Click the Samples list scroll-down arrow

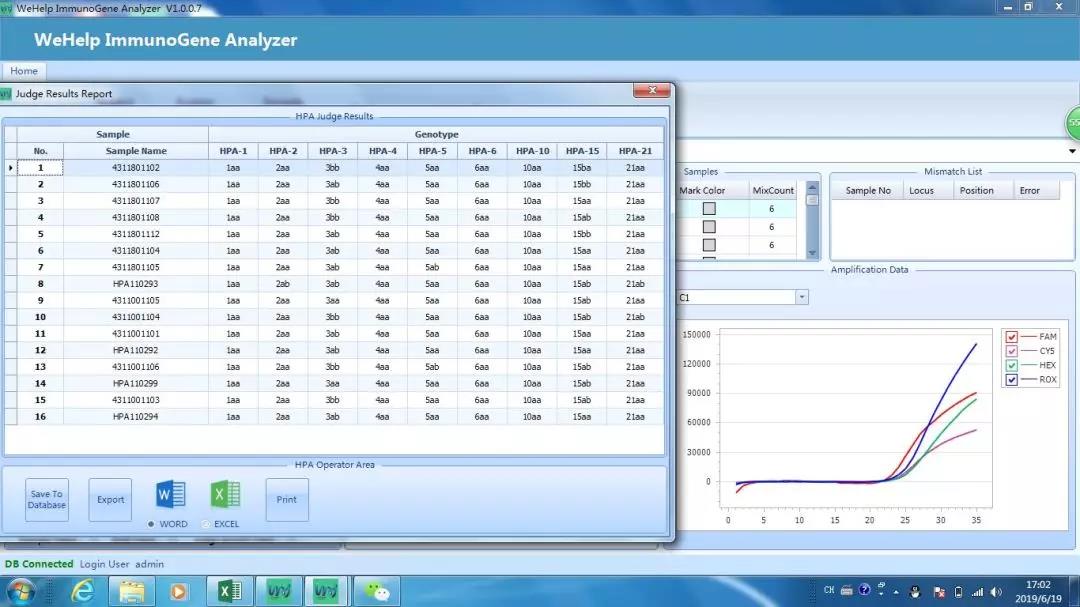(x=812, y=254)
